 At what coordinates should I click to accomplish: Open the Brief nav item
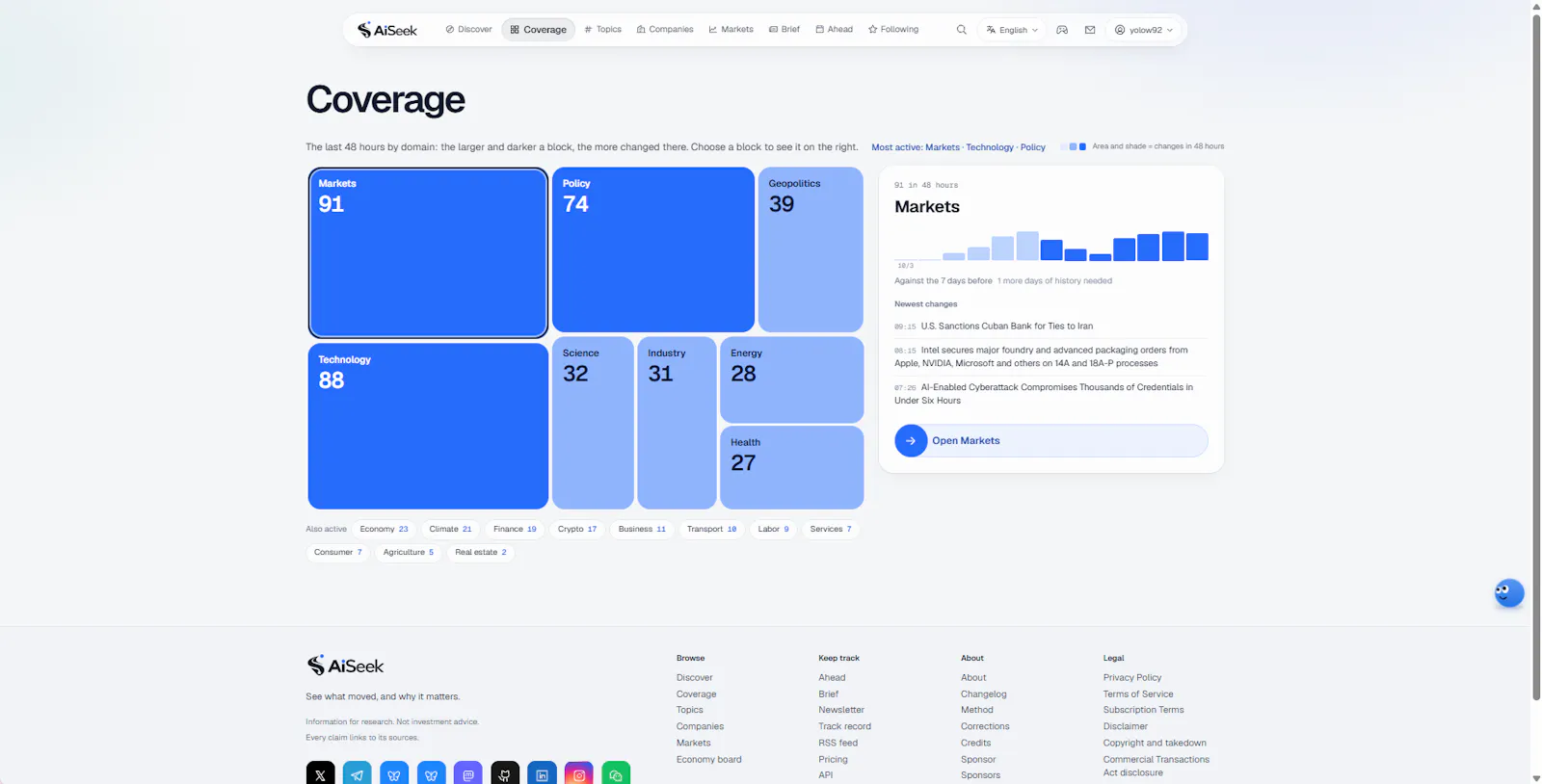[784, 30]
